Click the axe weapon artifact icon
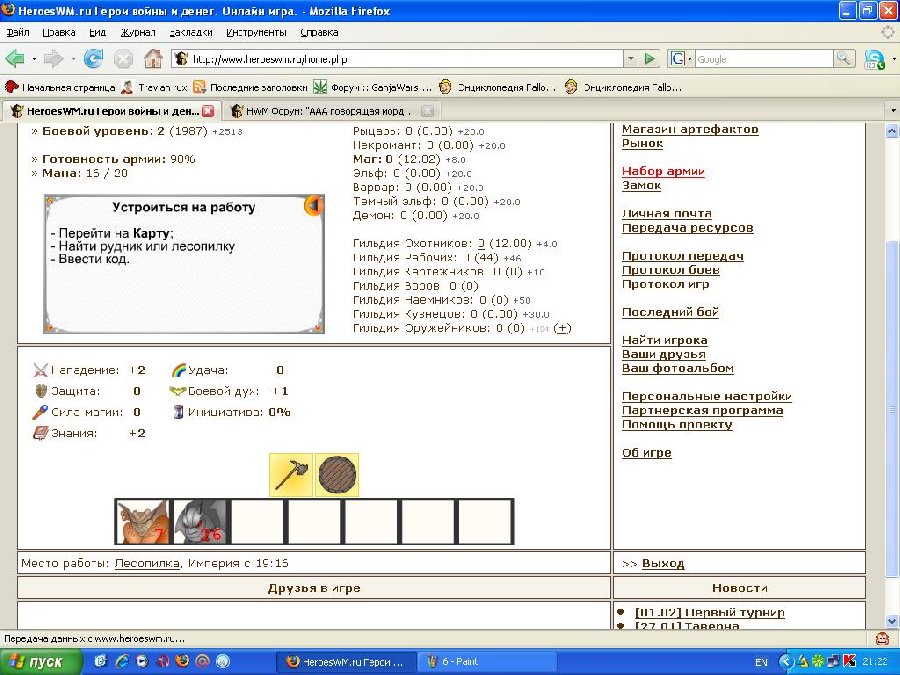The width and height of the screenshot is (900, 675). [291, 475]
